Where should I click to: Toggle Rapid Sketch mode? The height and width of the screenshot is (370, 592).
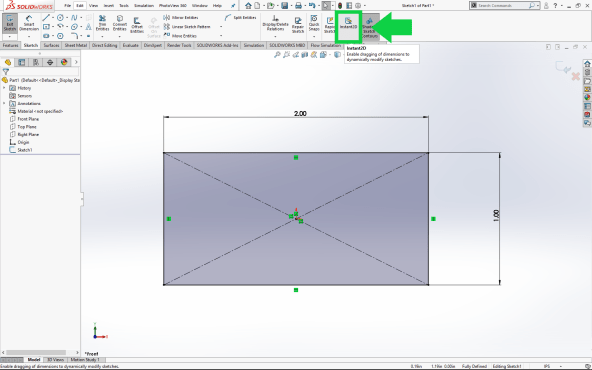coord(330,25)
